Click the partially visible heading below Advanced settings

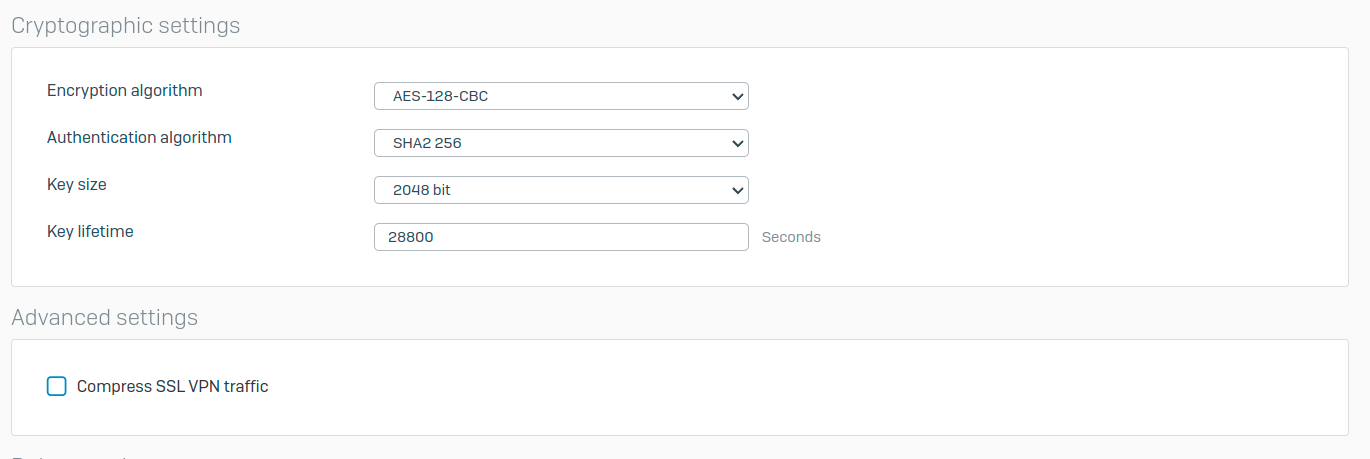70,456
